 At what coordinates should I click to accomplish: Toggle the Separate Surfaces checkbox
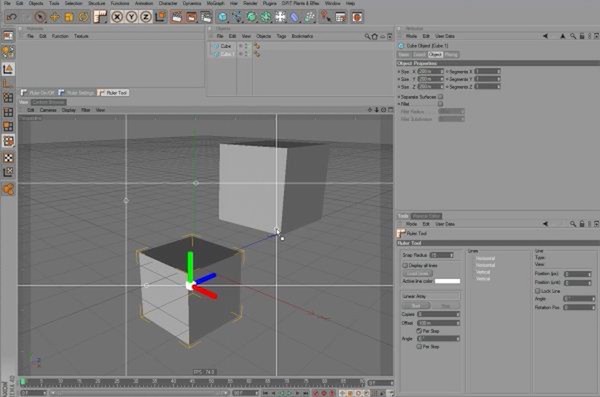[x=440, y=97]
